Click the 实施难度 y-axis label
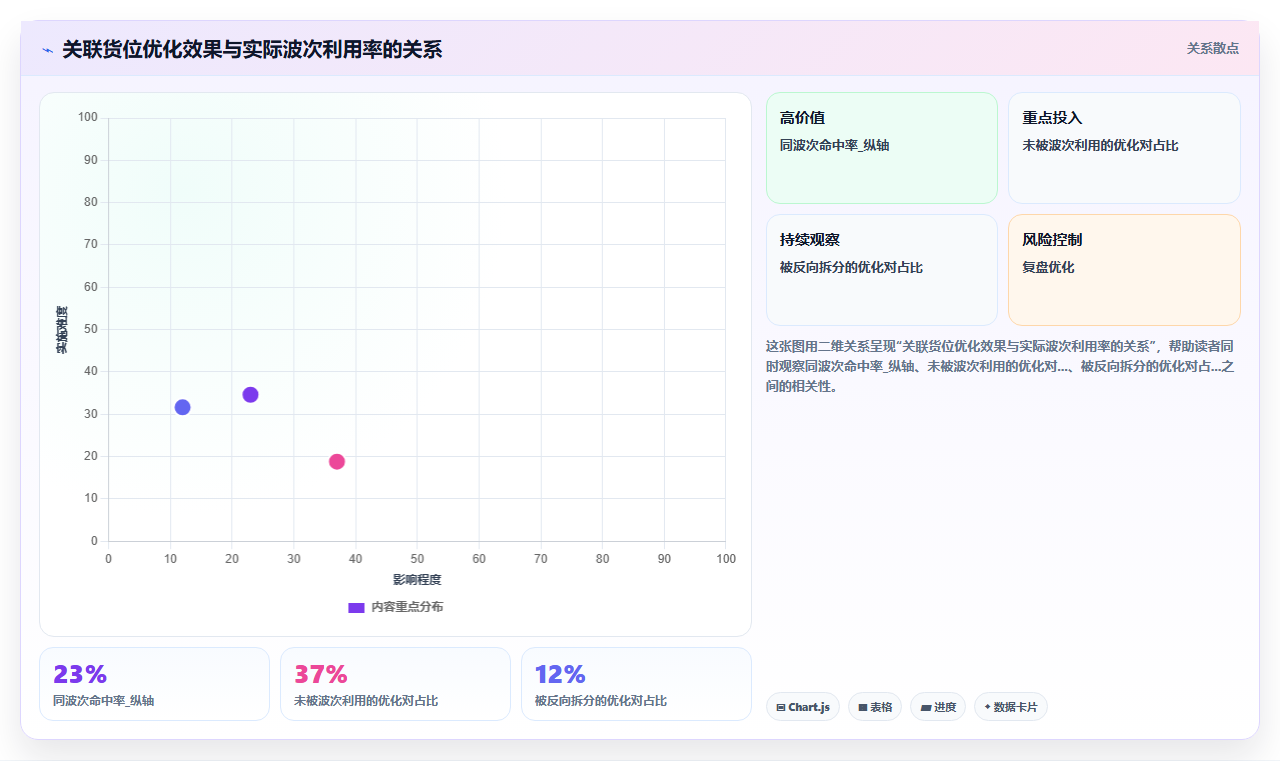The height and width of the screenshot is (761, 1280). click(x=62, y=330)
